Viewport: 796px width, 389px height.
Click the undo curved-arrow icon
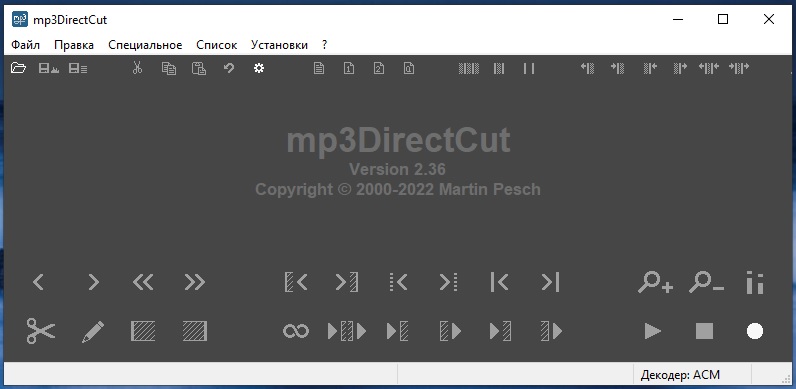[x=229, y=68]
